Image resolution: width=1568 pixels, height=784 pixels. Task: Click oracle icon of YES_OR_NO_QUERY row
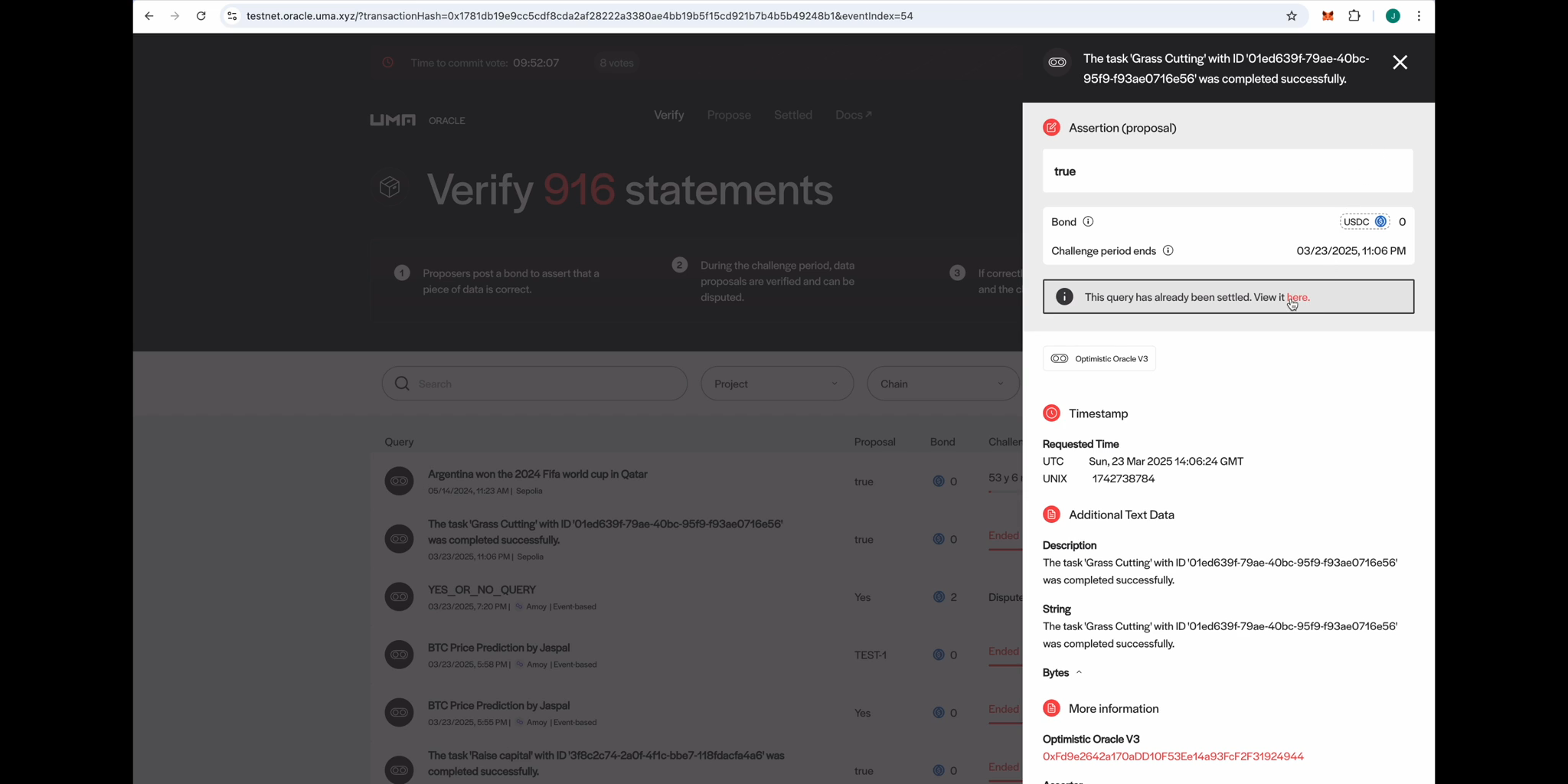(x=399, y=597)
